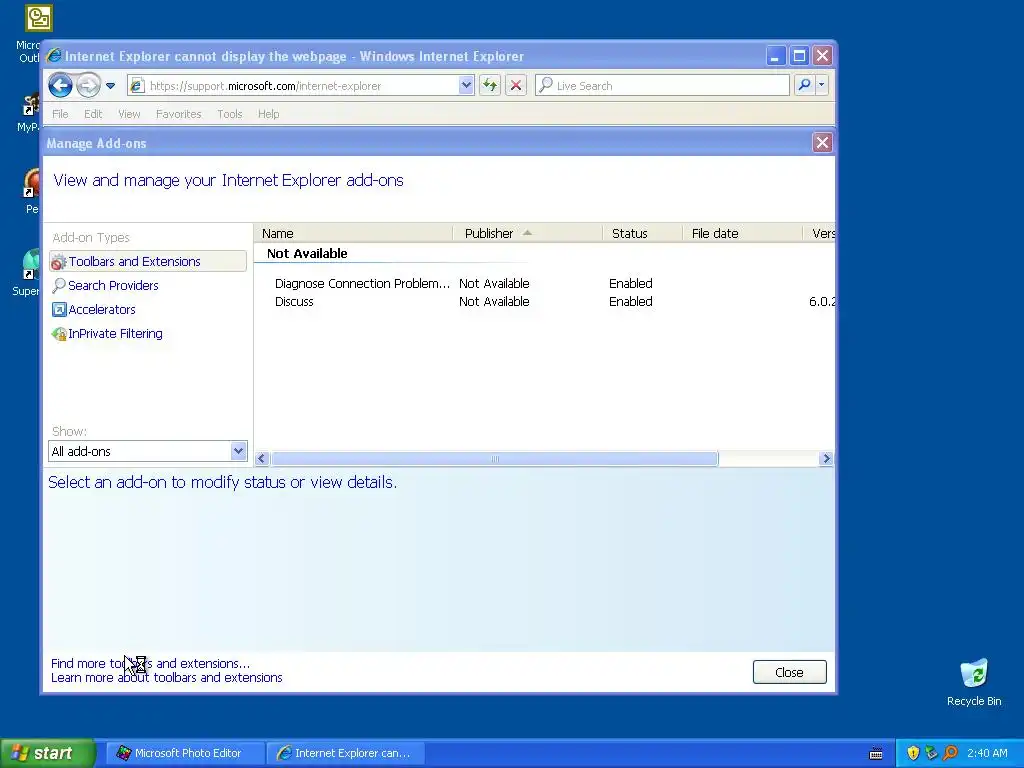Open the Windows start menu

tap(48, 753)
